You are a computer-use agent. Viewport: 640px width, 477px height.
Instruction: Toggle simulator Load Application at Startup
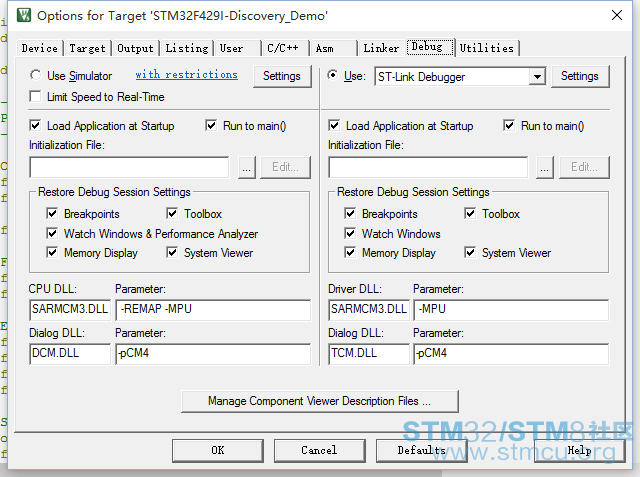click(x=36, y=125)
